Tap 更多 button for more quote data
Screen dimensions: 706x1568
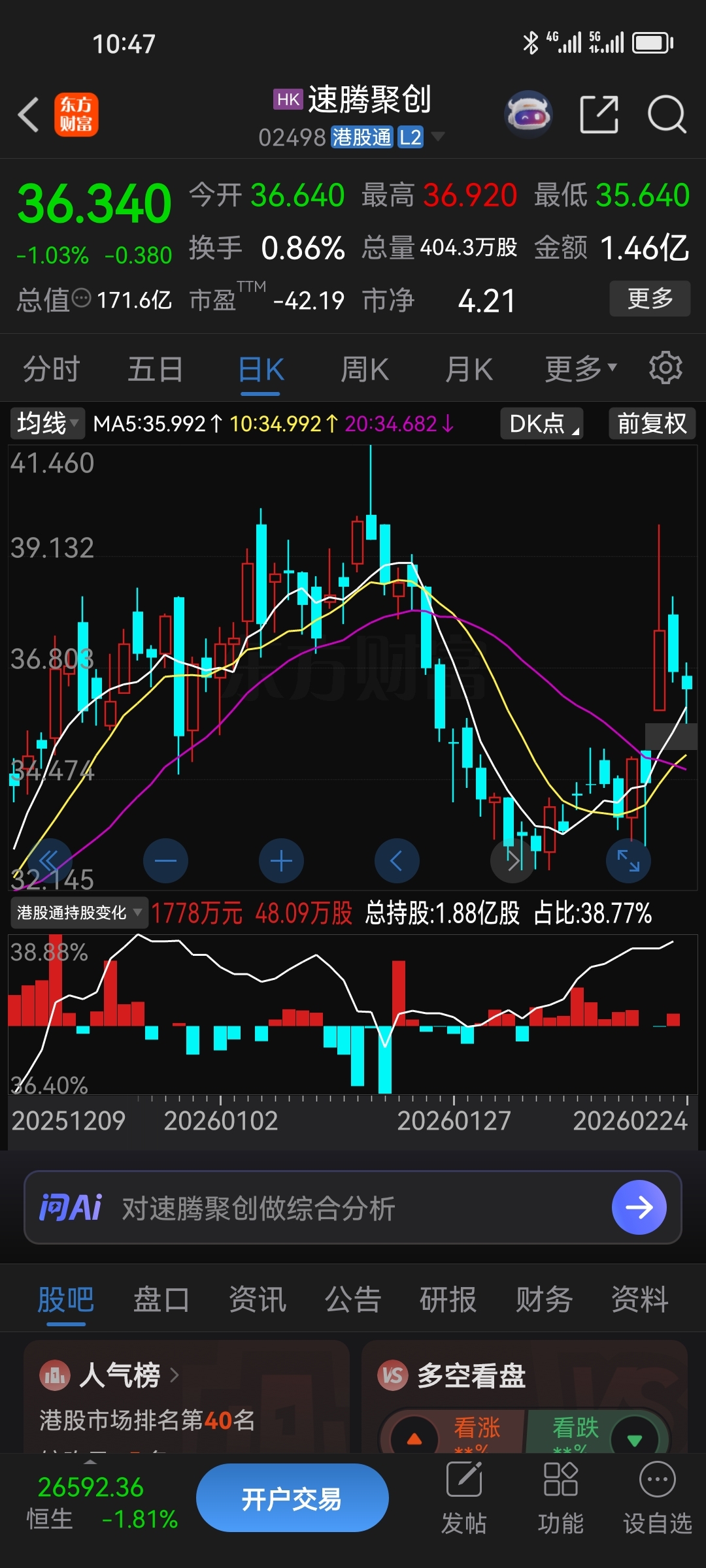click(650, 299)
